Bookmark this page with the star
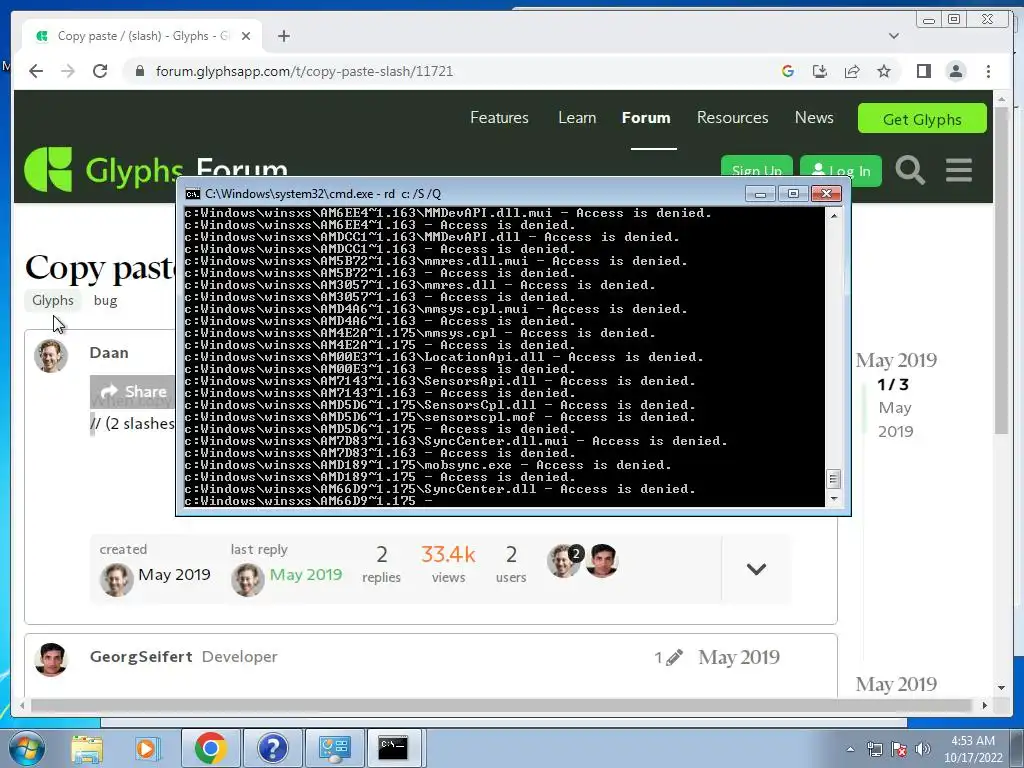Image resolution: width=1024 pixels, height=768 pixels. 884,71
